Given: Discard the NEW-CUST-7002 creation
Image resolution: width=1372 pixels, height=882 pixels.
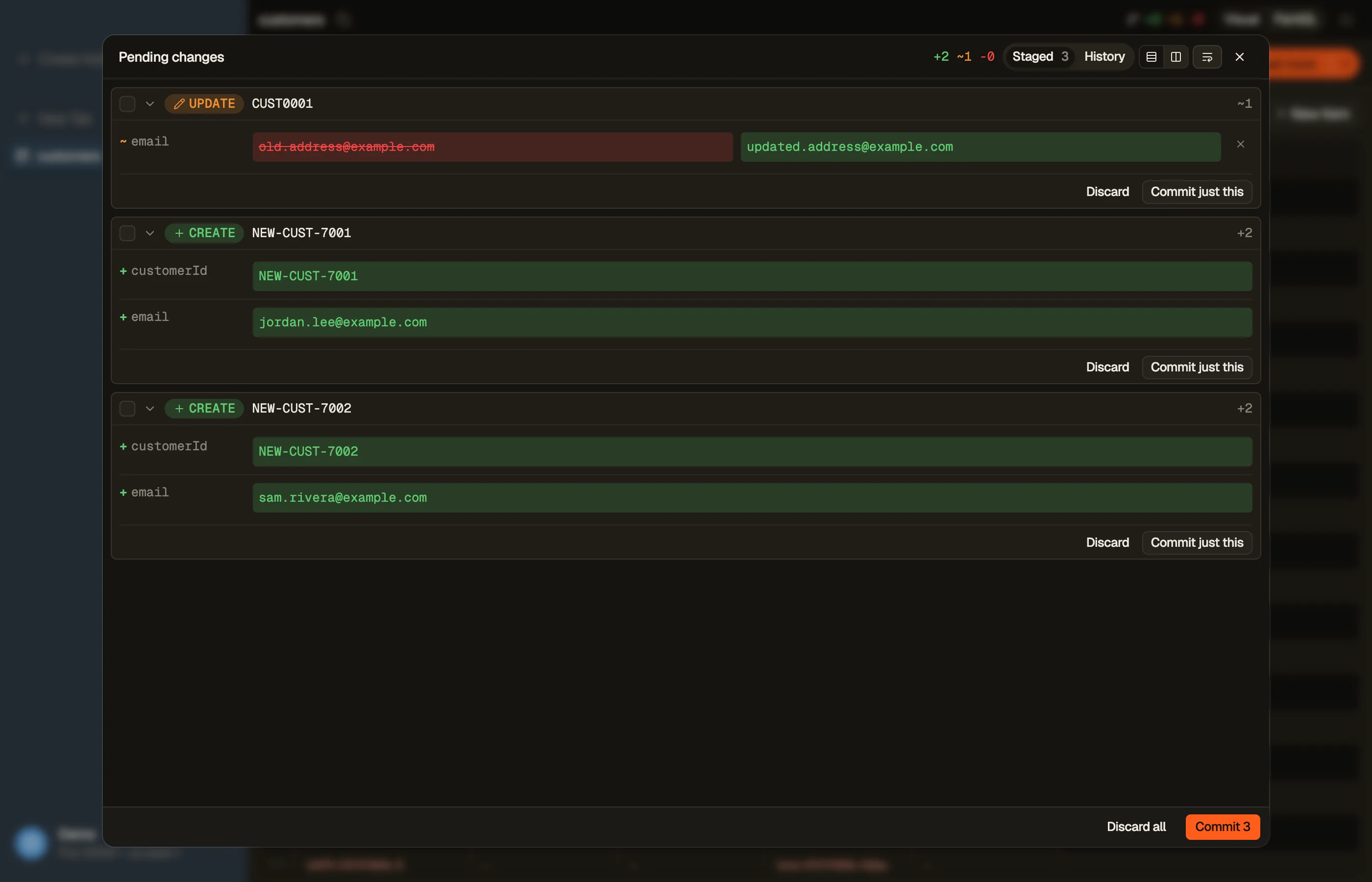Looking at the screenshot, I should point(1107,542).
